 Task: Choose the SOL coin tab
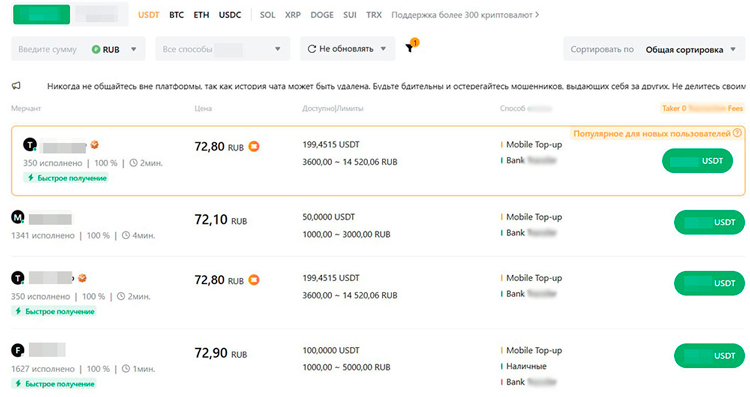[267, 15]
